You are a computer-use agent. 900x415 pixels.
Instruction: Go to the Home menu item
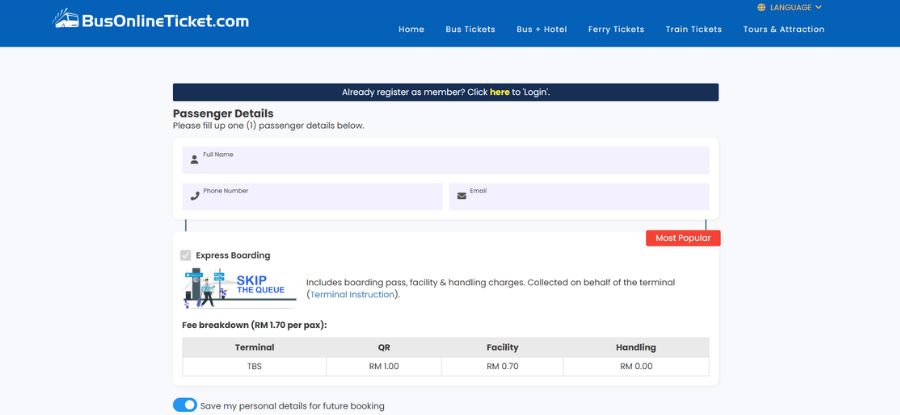(411, 29)
